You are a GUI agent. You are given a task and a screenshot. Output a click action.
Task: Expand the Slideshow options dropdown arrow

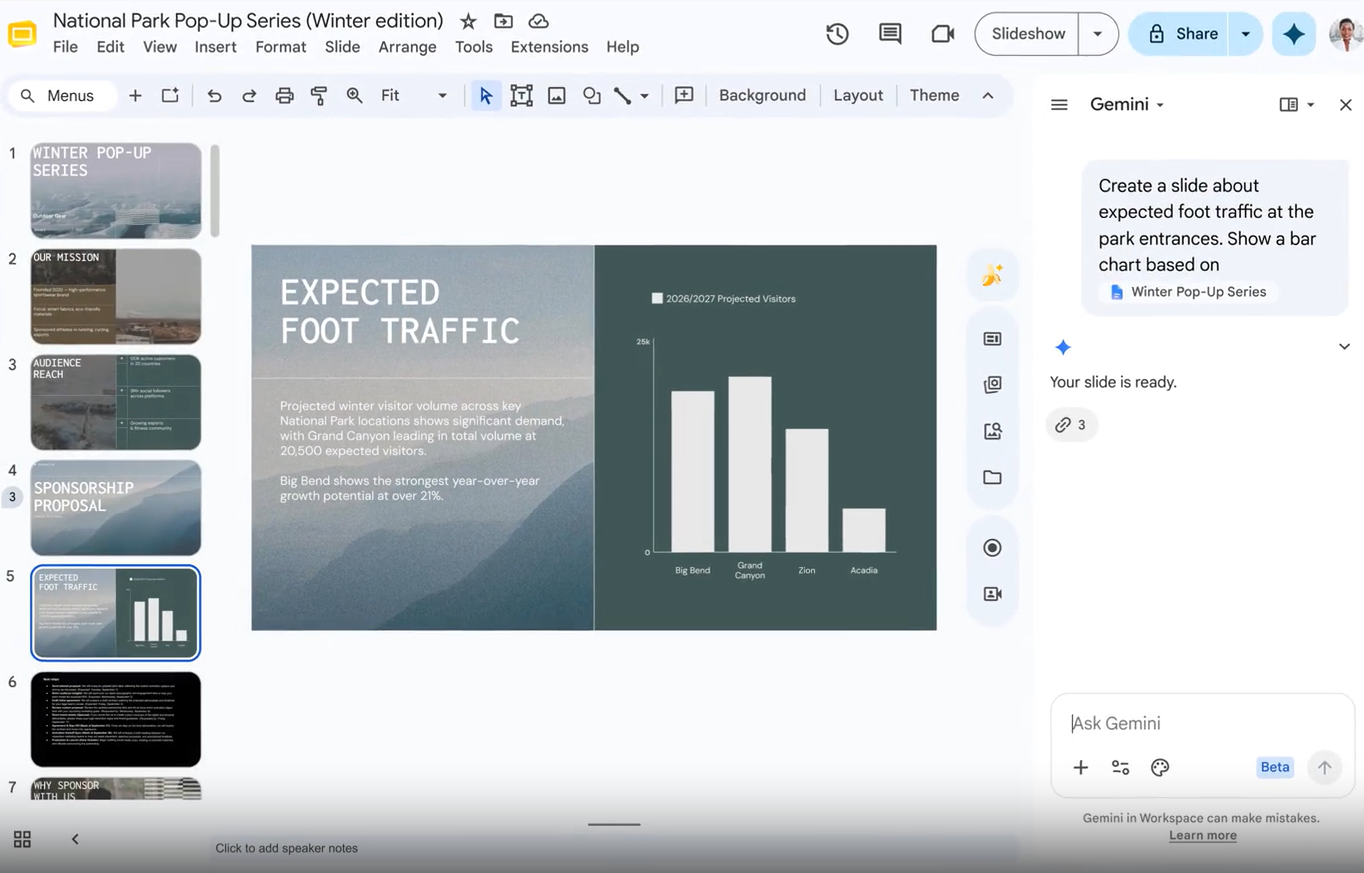click(1098, 34)
